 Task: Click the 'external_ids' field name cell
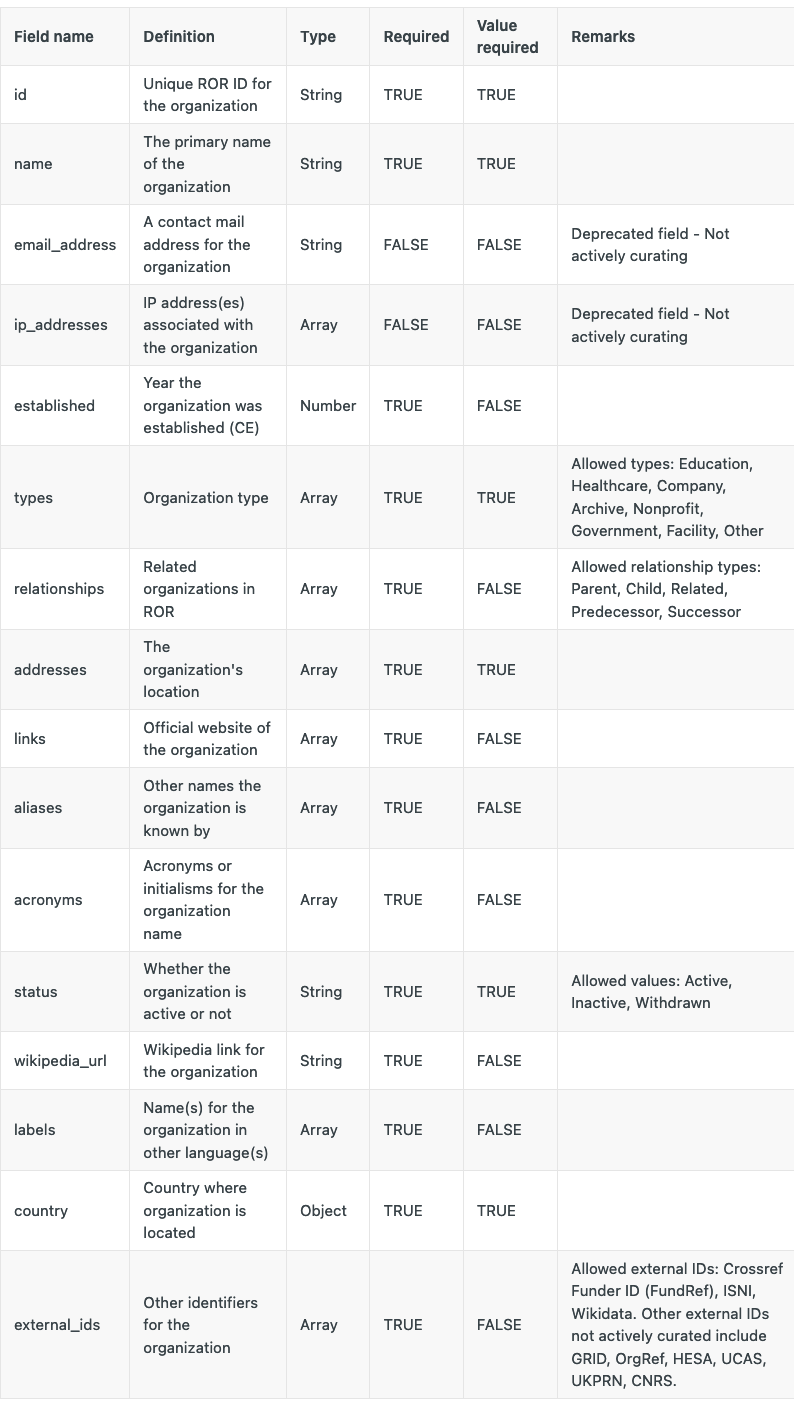coord(57,1325)
